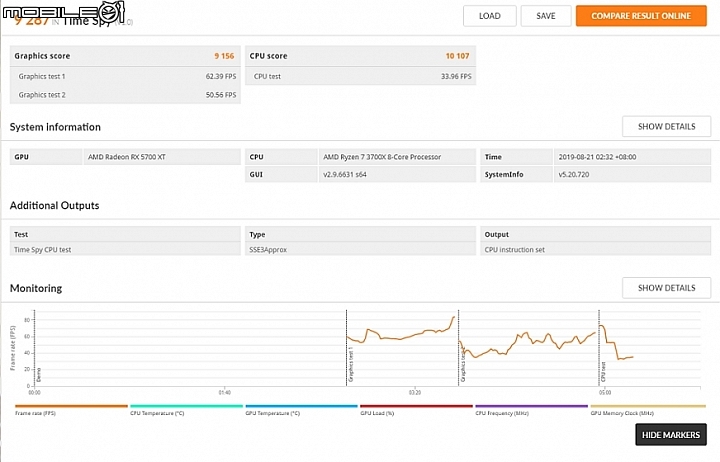This screenshot has width=720, height=462.
Task: Click SSE3Approx type cell
Action: pyautogui.click(x=360, y=249)
